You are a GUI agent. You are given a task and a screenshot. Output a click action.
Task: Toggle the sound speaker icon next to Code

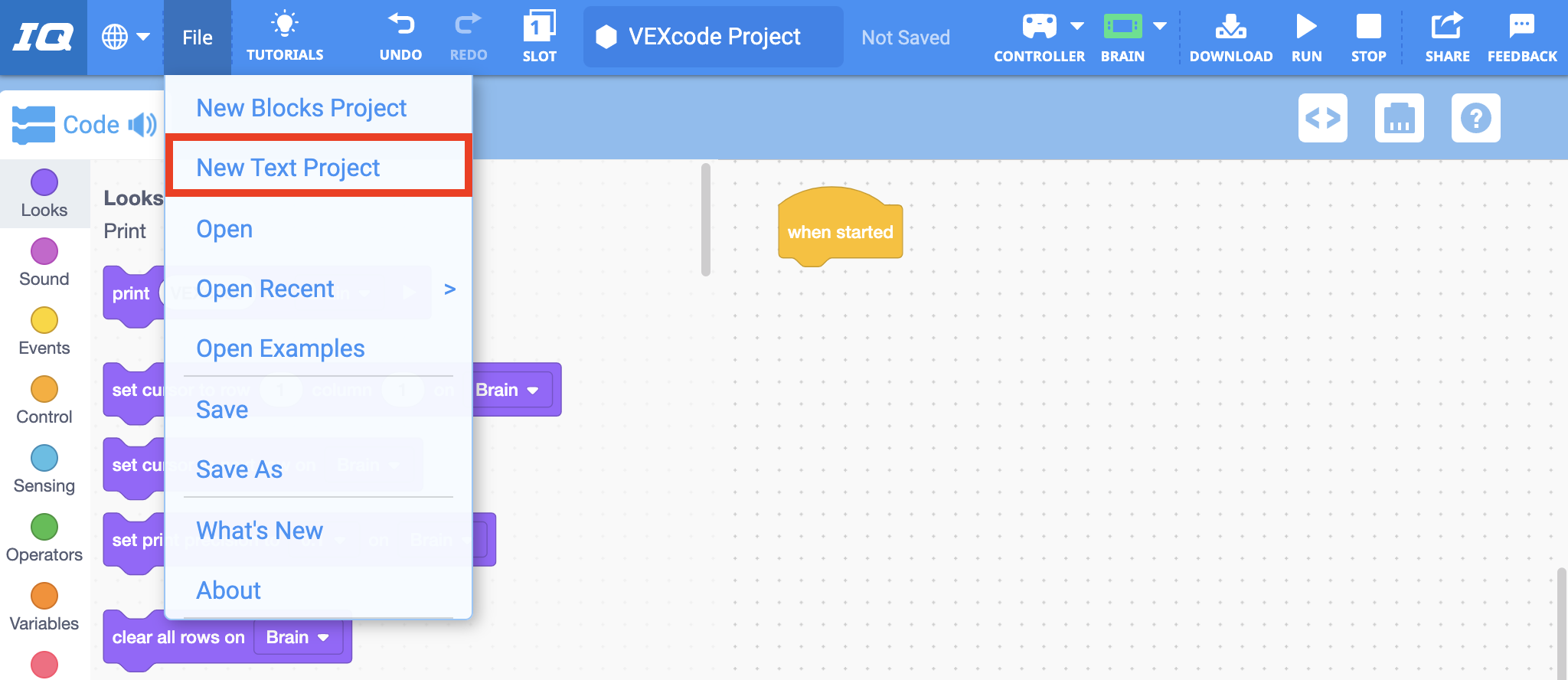coord(142,125)
